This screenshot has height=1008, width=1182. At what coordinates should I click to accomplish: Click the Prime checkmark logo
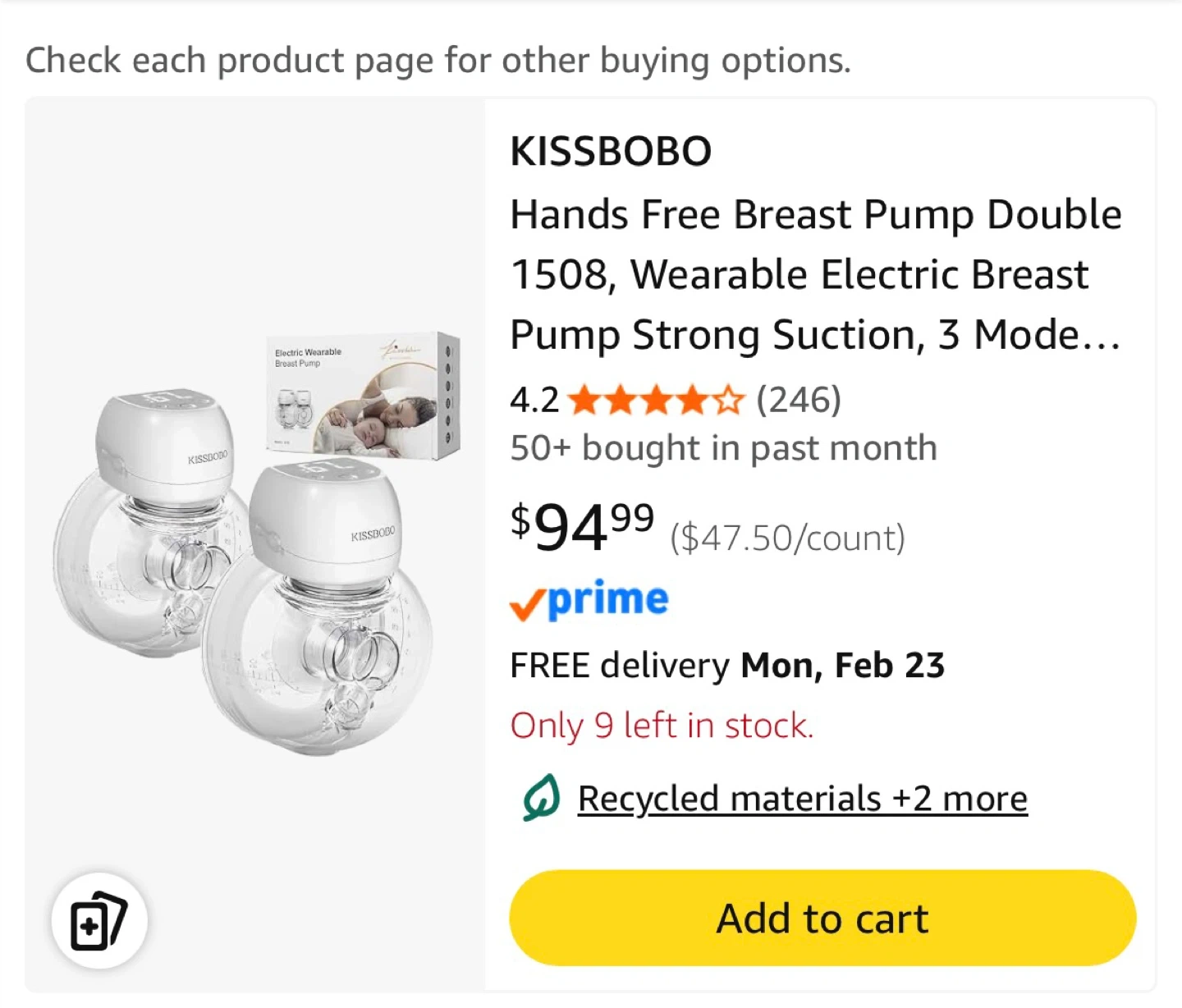pos(589,600)
